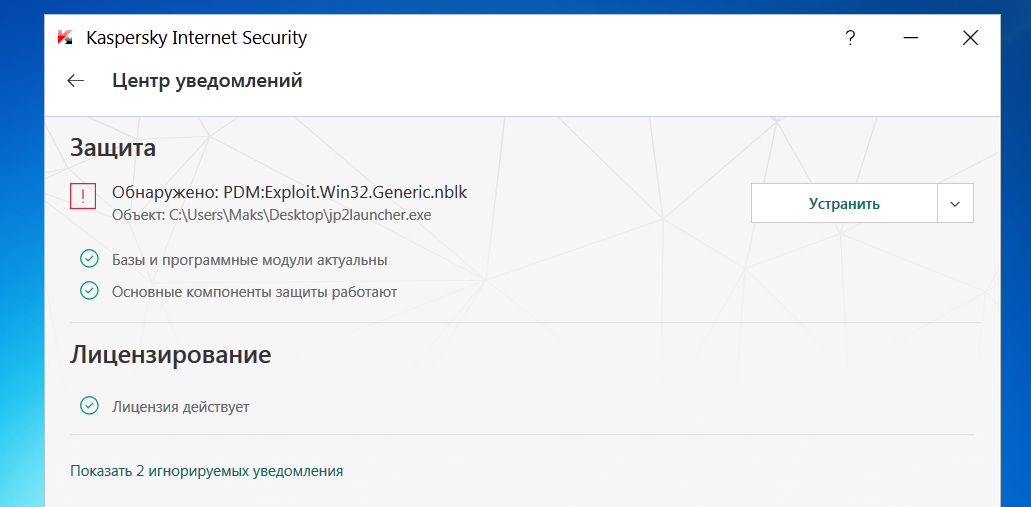Image resolution: width=1031 pixels, height=507 pixels.
Task: Select the detected PDM:Exploit.Win32.Generic.nblk entry
Action: [289, 191]
